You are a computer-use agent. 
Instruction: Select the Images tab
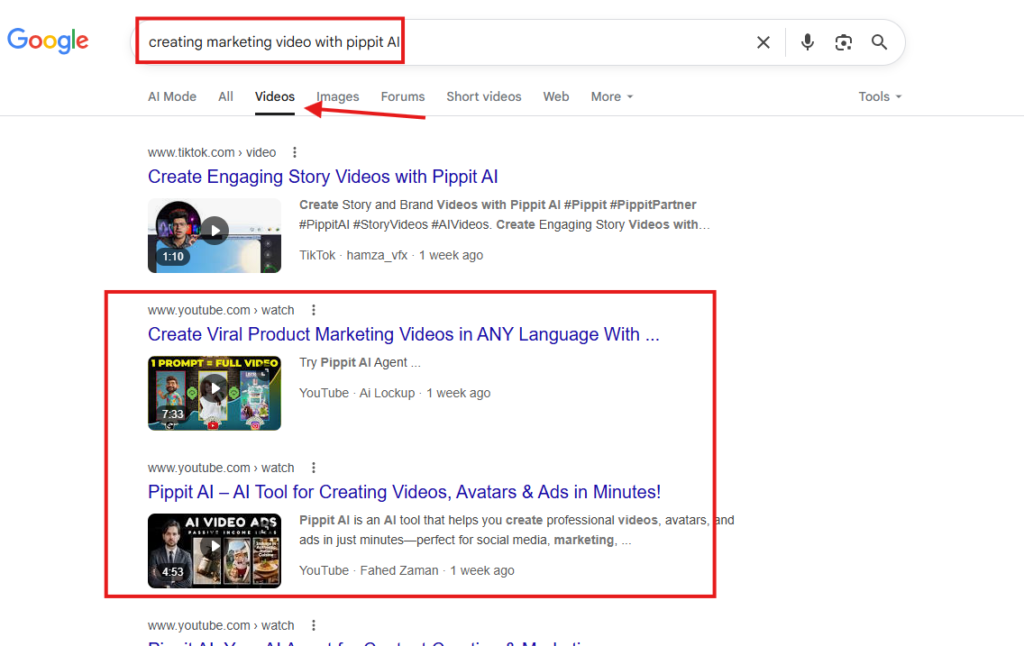338,97
